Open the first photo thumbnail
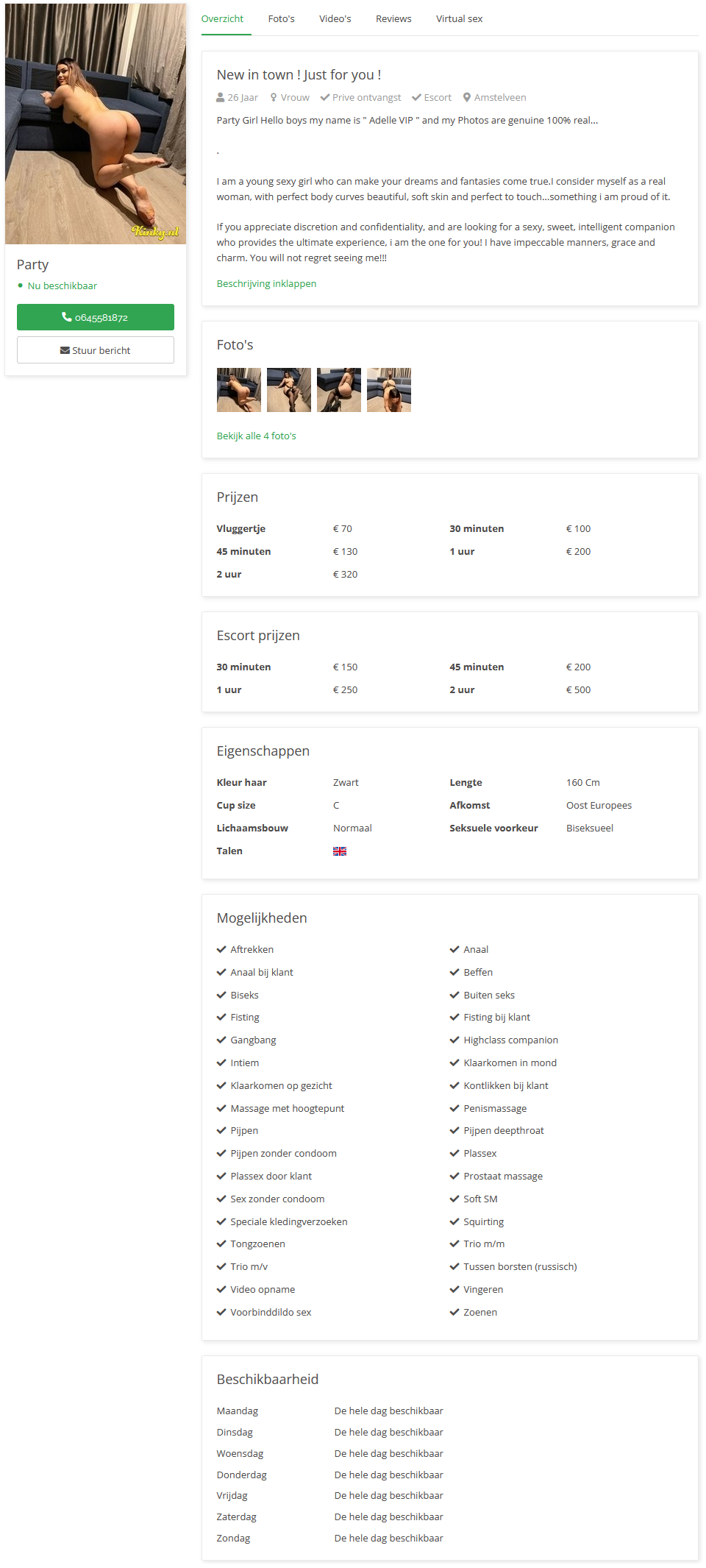The height and width of the screenshot is (1568, 706). (239, 390)
